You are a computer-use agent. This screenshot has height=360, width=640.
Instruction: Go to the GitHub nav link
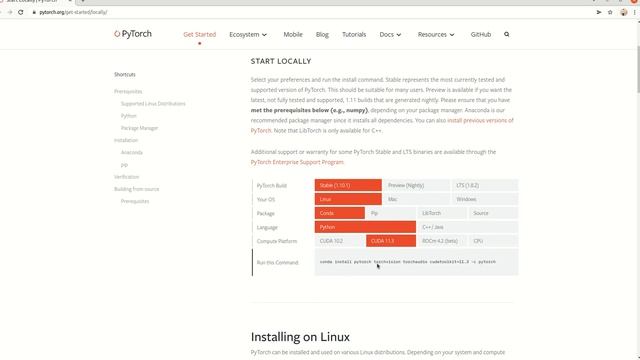(480, 34)
